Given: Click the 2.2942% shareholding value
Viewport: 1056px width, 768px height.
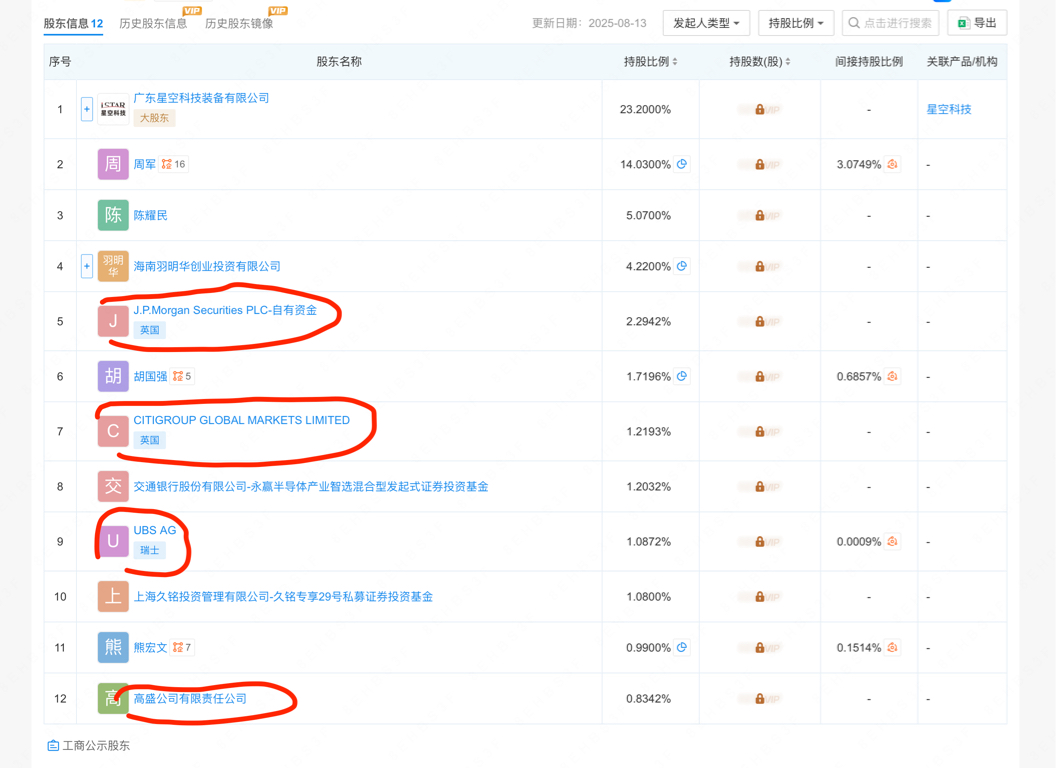Looking at the screenshot, I should tap(649, 321).
